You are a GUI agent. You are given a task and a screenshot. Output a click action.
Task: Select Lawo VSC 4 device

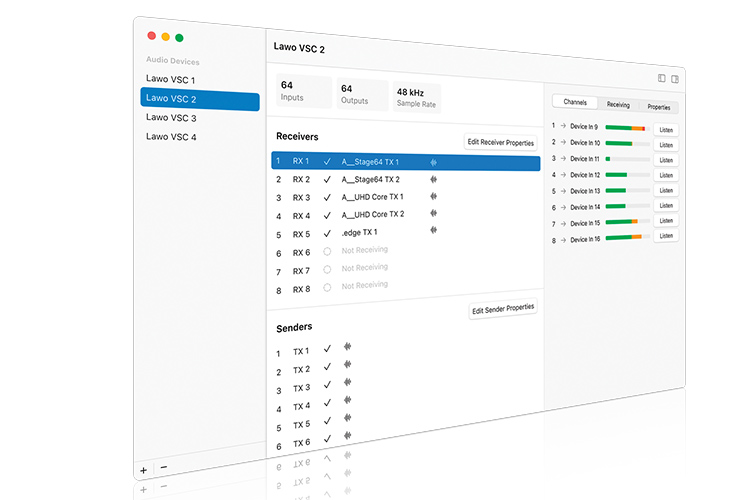click(x=171, y=136)
